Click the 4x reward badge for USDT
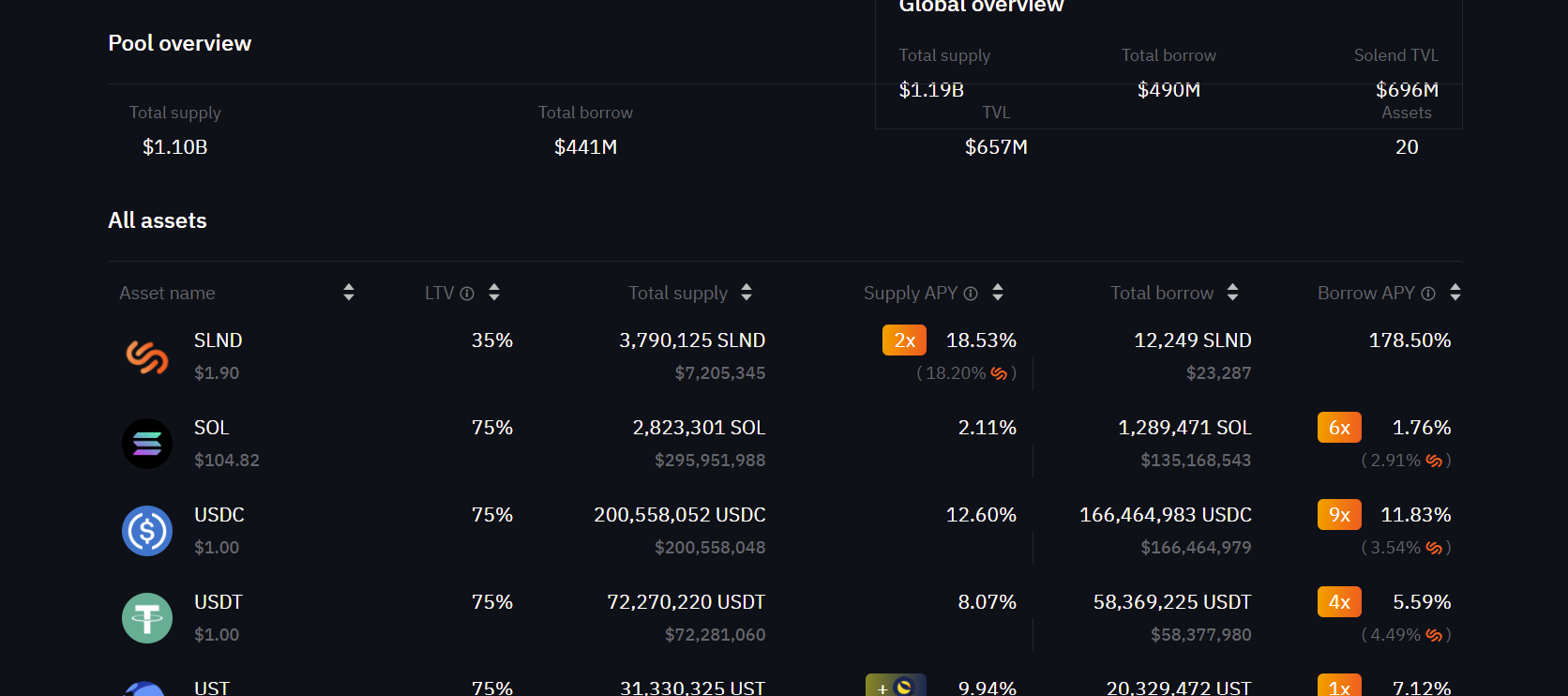The height and width of the screenshot is (696, 1568). tap(1339, 602)
